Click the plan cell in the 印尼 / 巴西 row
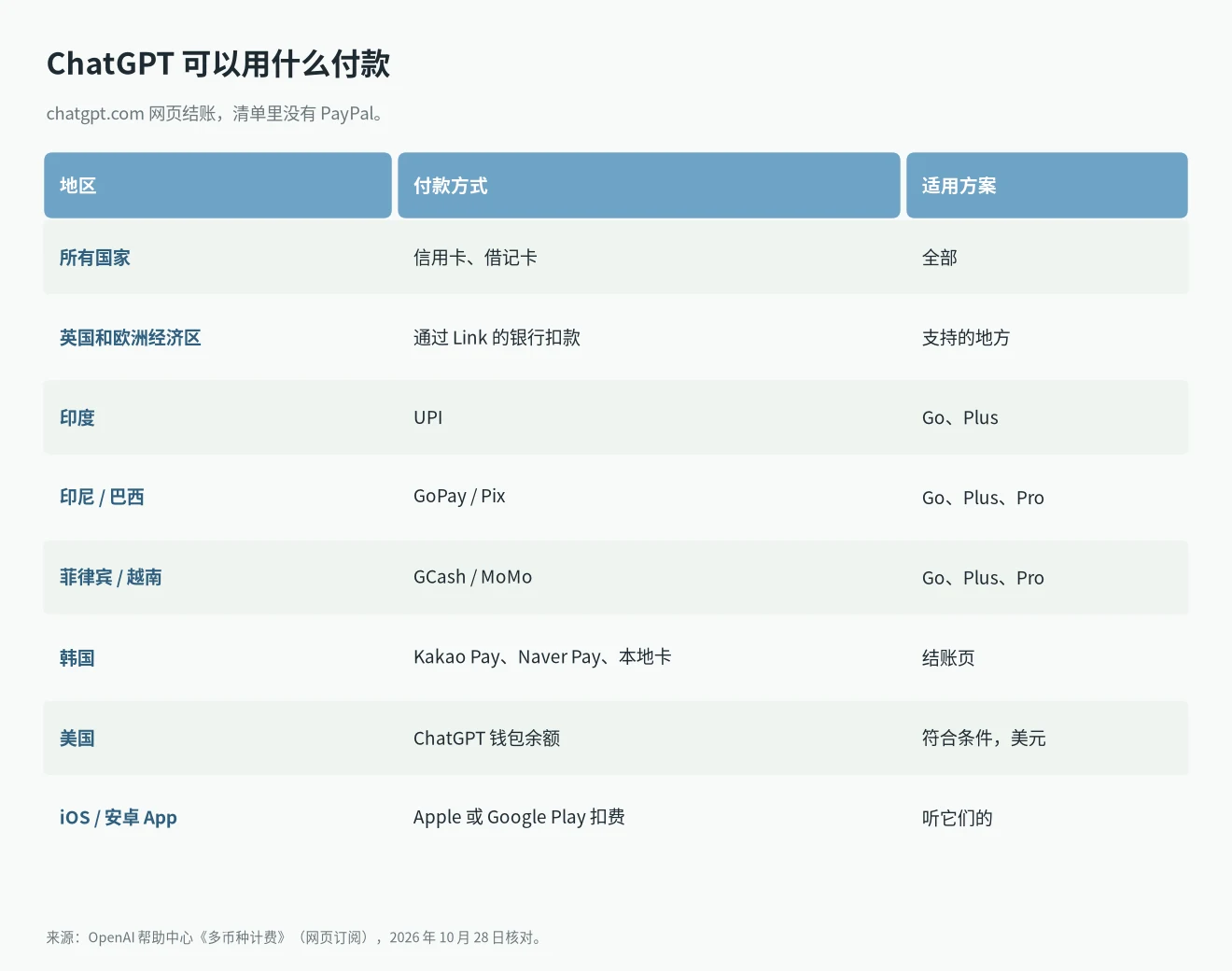Screen dimensions: 1232x971 point(983,499)
